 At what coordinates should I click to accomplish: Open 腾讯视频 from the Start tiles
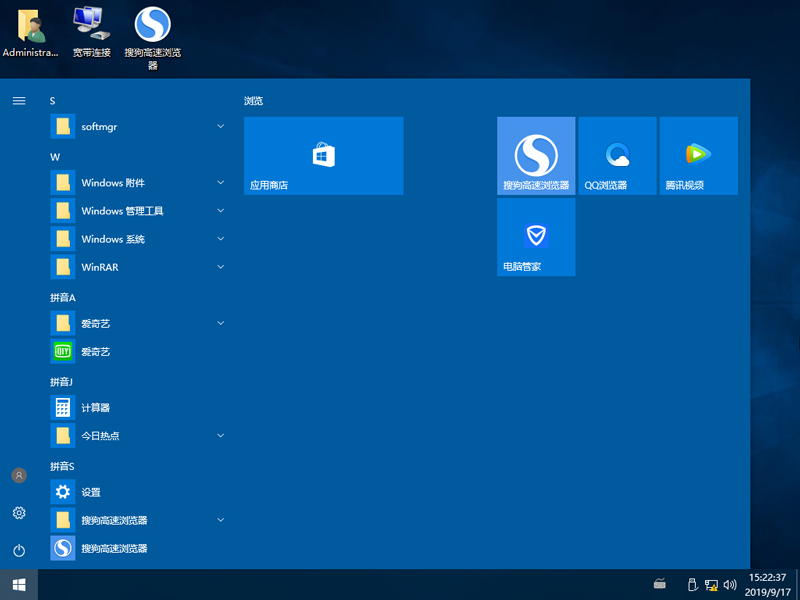697,155
